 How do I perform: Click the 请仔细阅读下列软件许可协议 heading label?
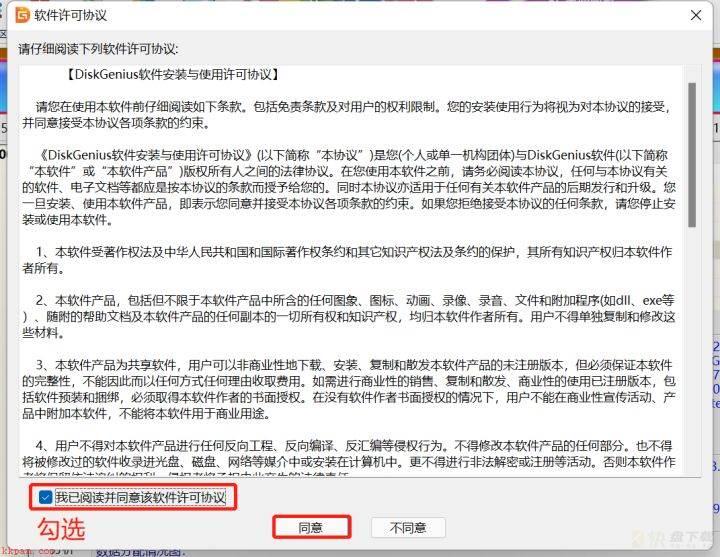click(98, 49)
